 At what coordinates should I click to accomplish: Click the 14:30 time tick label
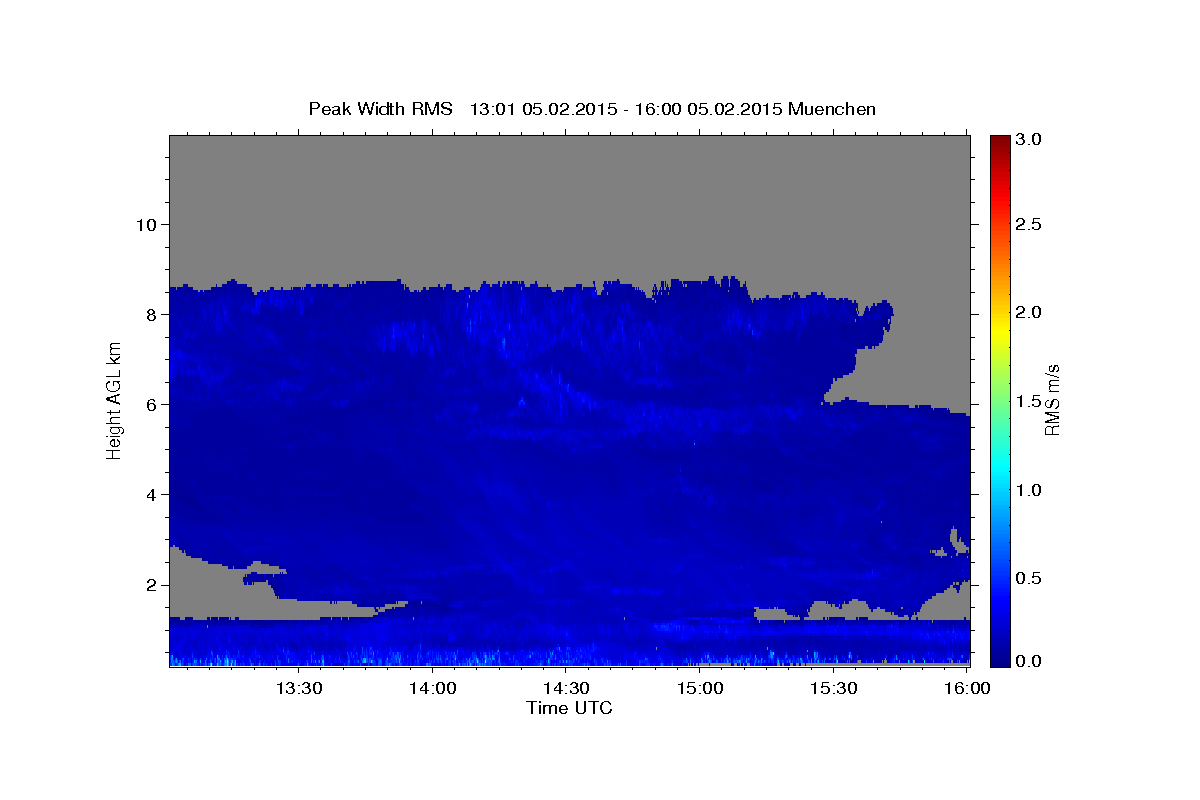567,689
